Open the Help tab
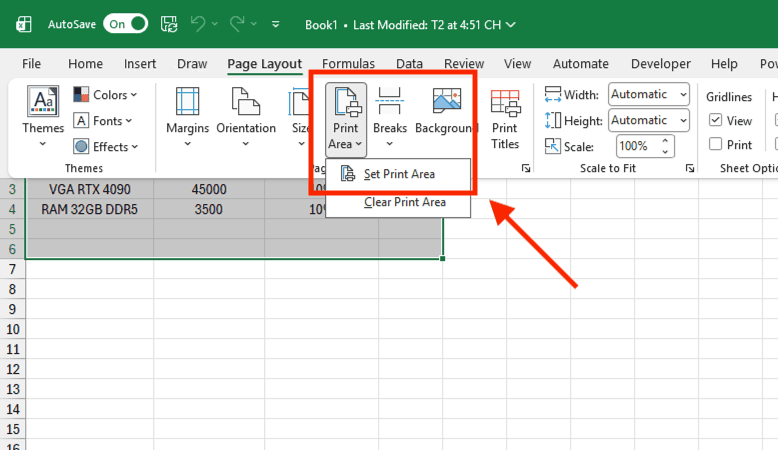Image resolution: width=778 pixels, height=450 pixels. click(724, 64)
